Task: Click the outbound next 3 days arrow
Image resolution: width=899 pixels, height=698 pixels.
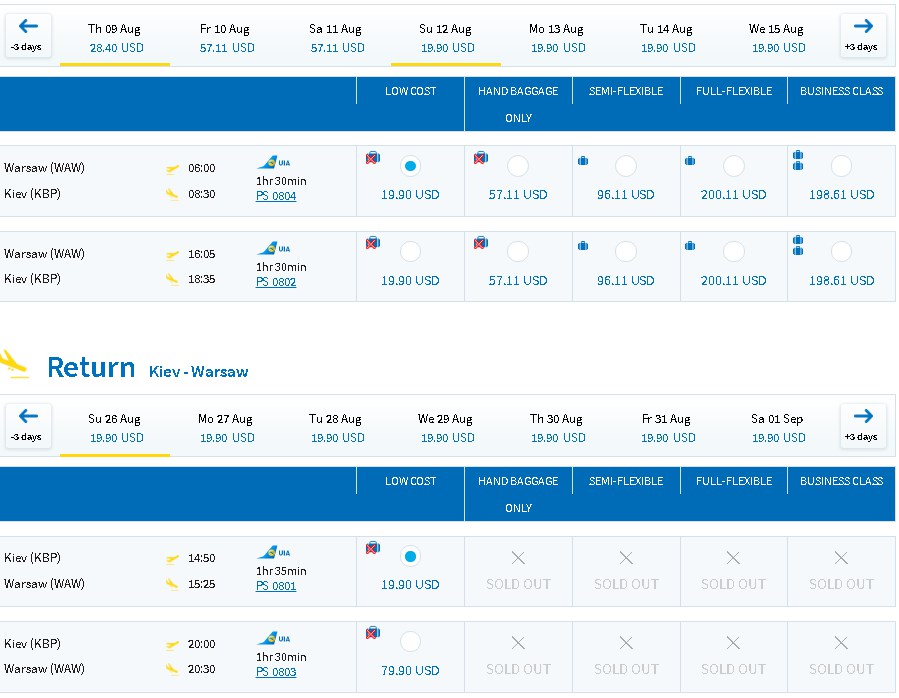Action: point(862,36)
